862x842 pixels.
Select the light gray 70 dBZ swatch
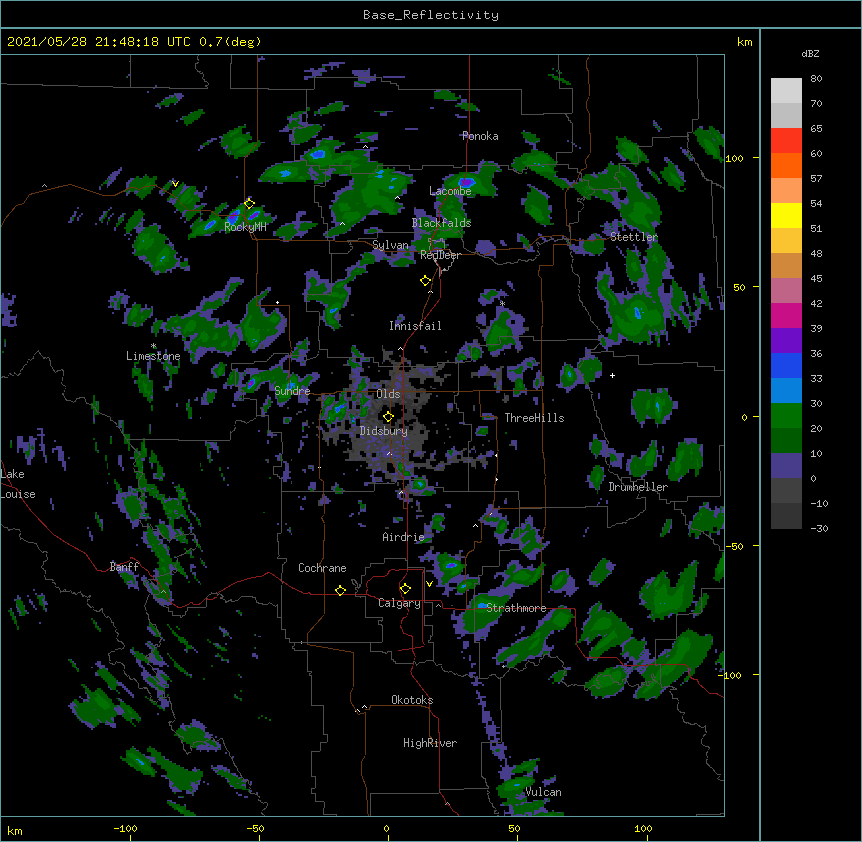click(x=786, y=91)
